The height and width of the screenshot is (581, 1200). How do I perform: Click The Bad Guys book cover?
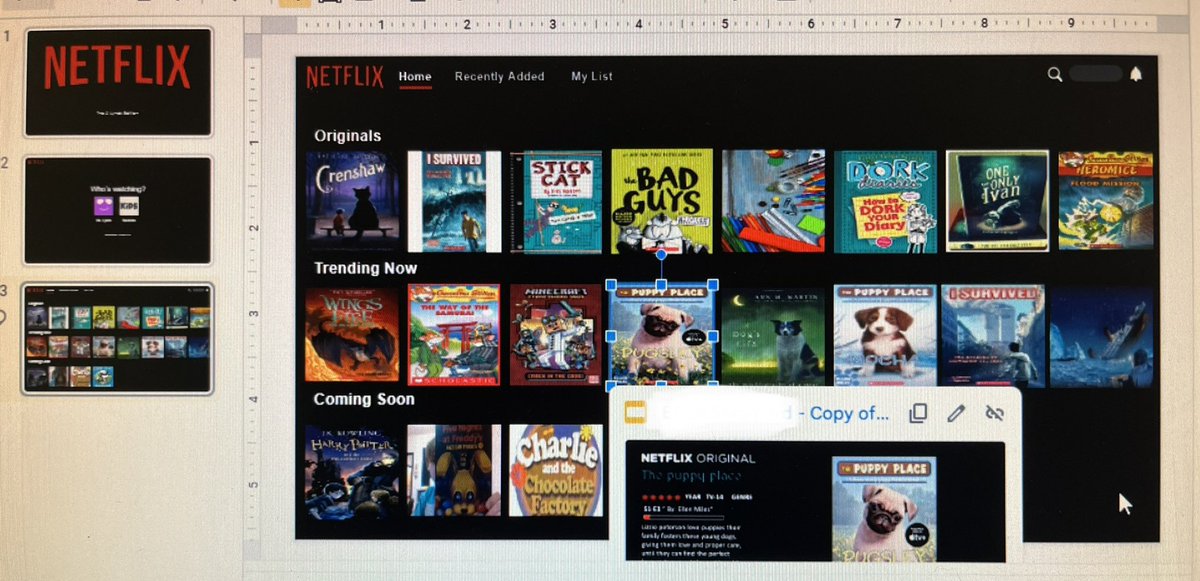pyautogui.click(x=661, y=200)
